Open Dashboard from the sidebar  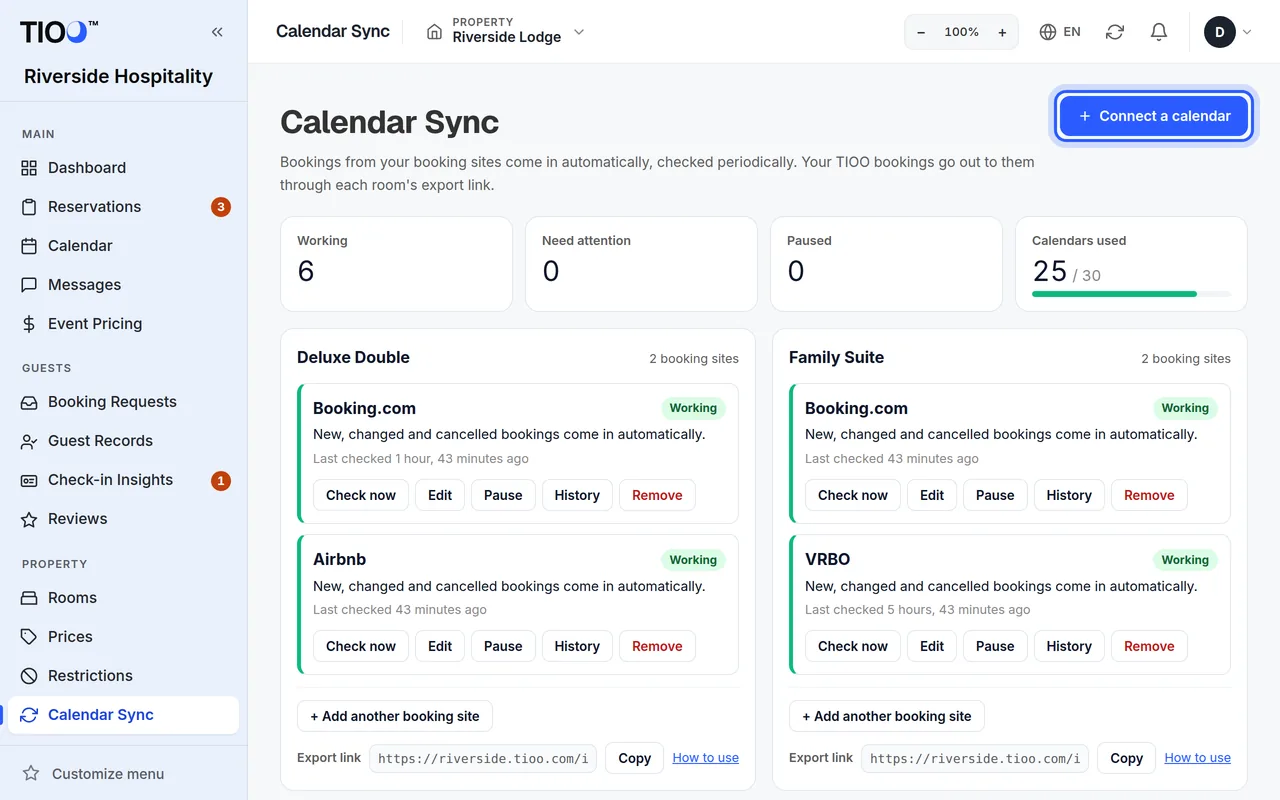(123, 168)
